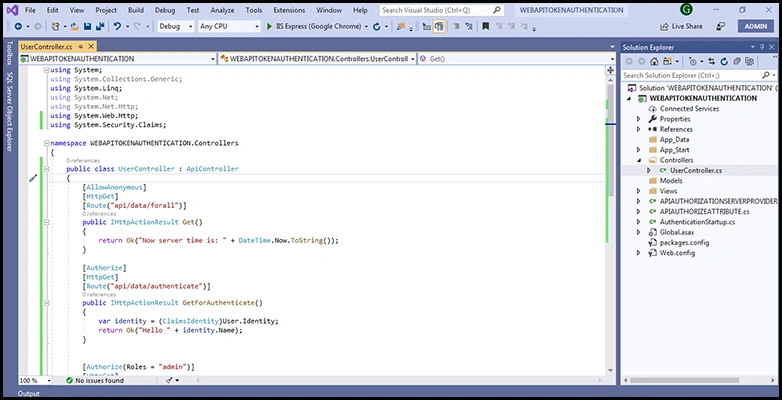This screenshot has width=782, height=400.
Task: Expand the Properties node
Action: tap(638, 119)
